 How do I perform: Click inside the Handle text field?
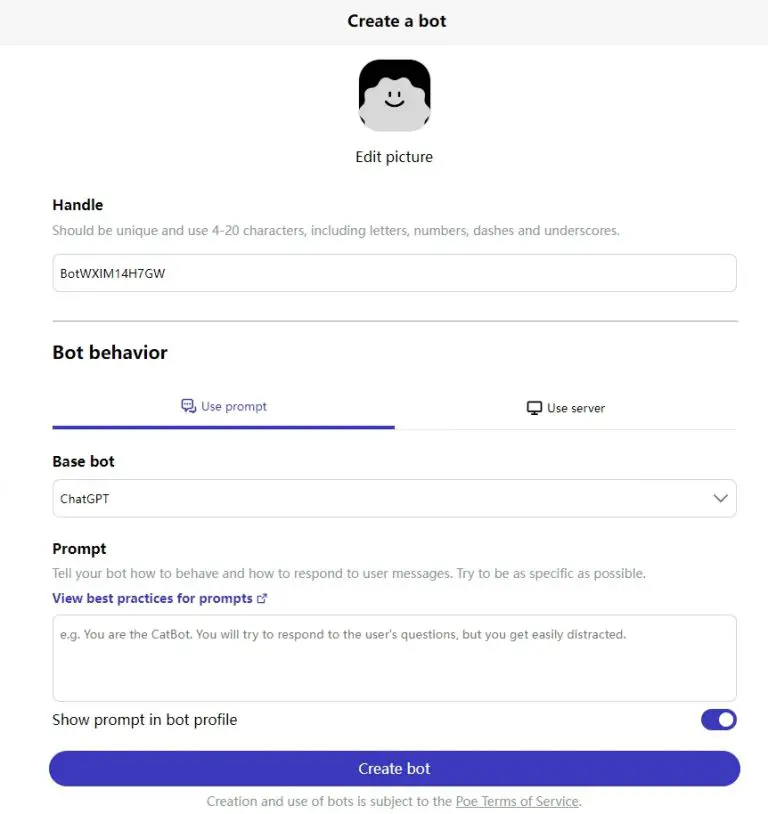[394, 272]
